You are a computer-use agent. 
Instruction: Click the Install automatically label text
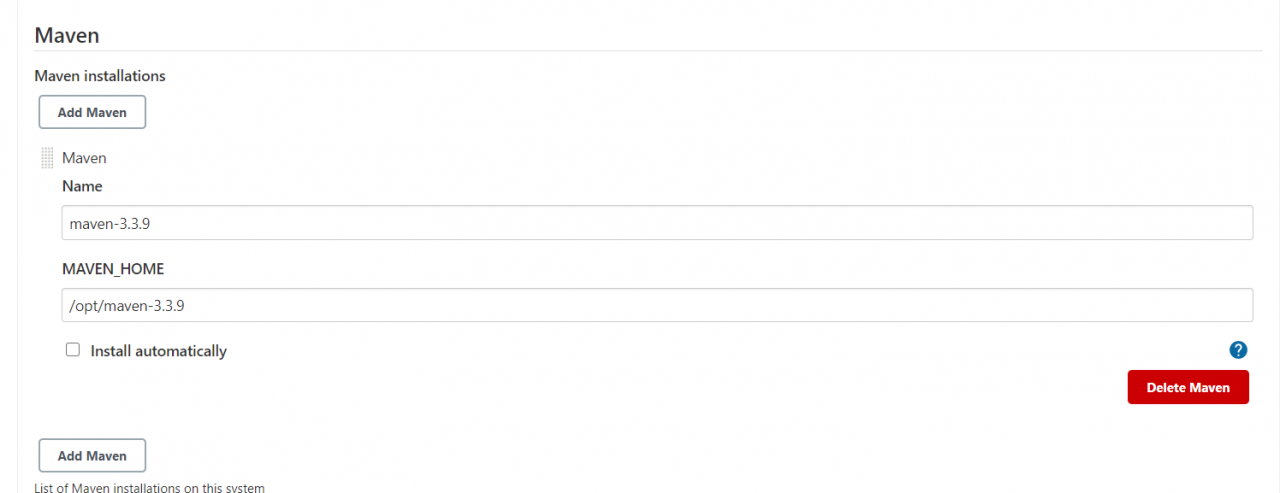158,351
